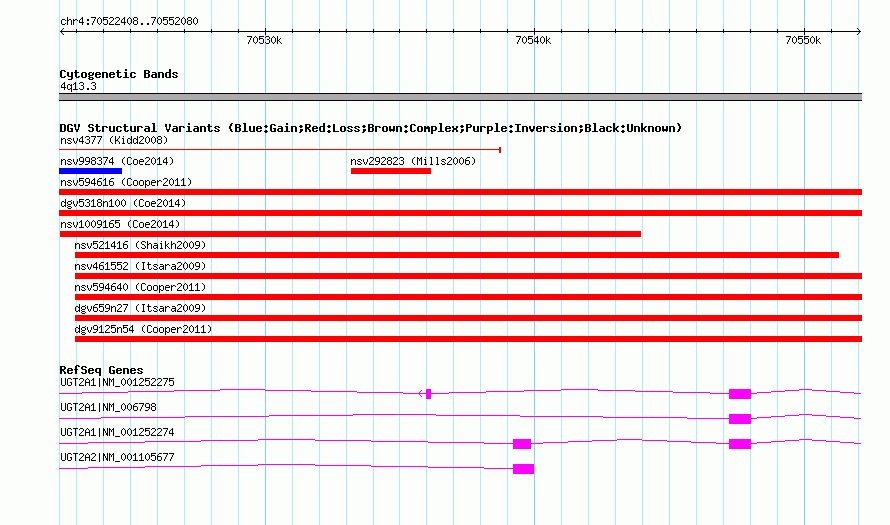
Task: Select the nsv292823 (Mills2006) red bar
Action: pyautogui.click(x=391, y=171)
